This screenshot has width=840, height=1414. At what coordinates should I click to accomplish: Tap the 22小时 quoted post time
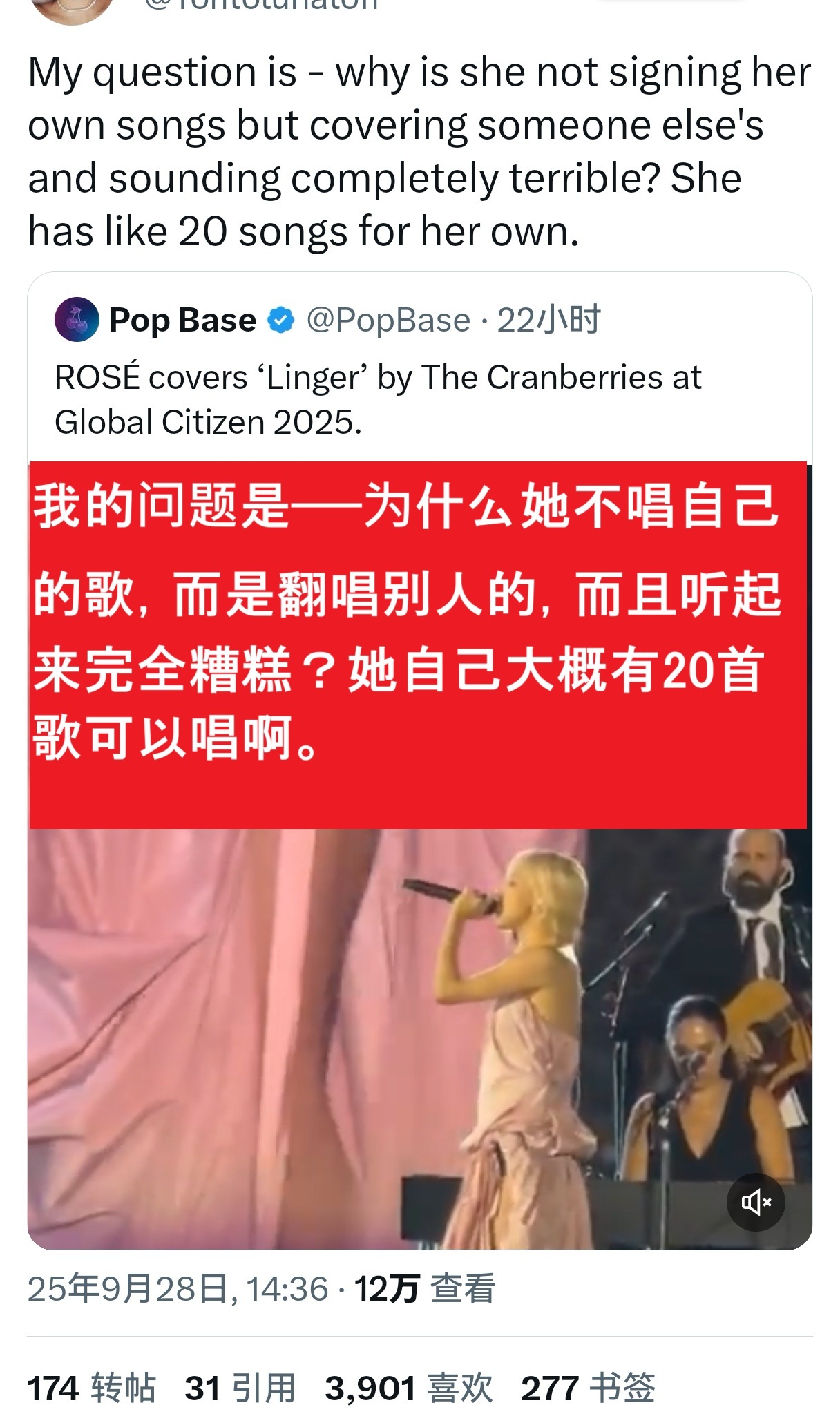(x=549, y=321)
